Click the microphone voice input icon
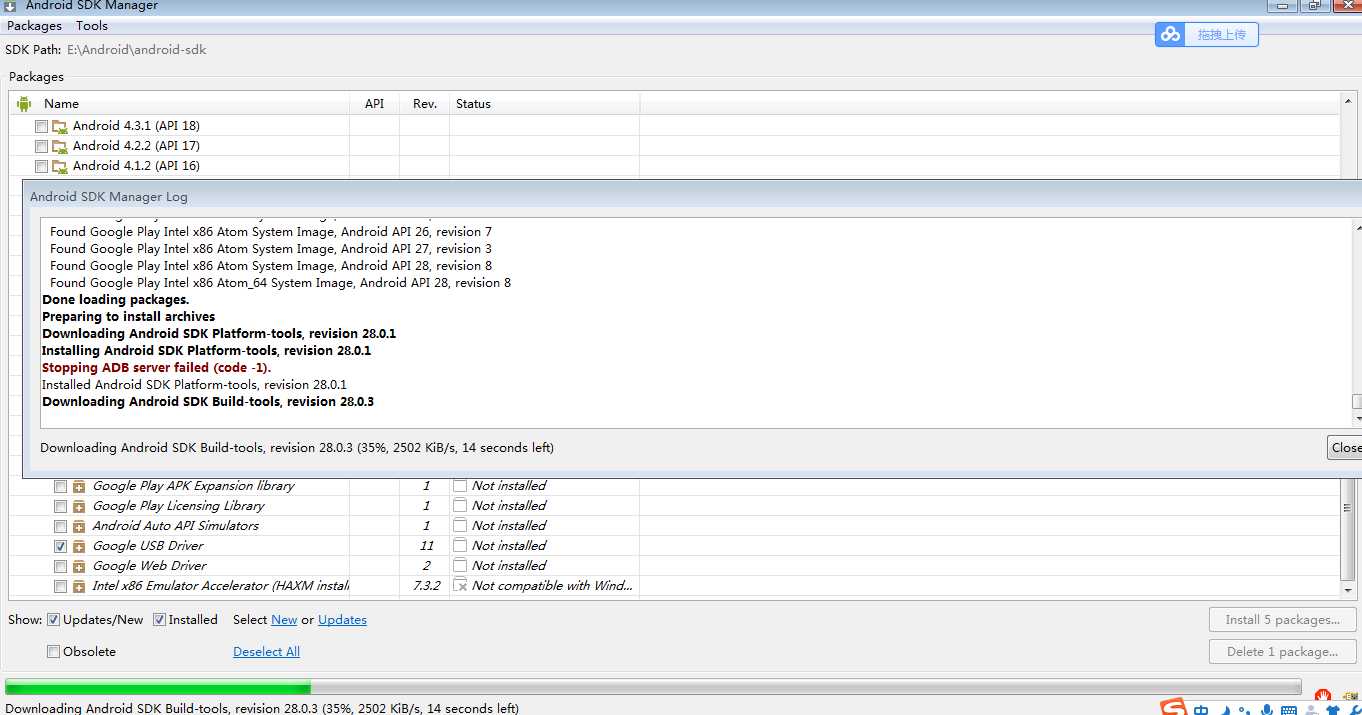The image size is (1362, 715). (x=1267, y=710)
